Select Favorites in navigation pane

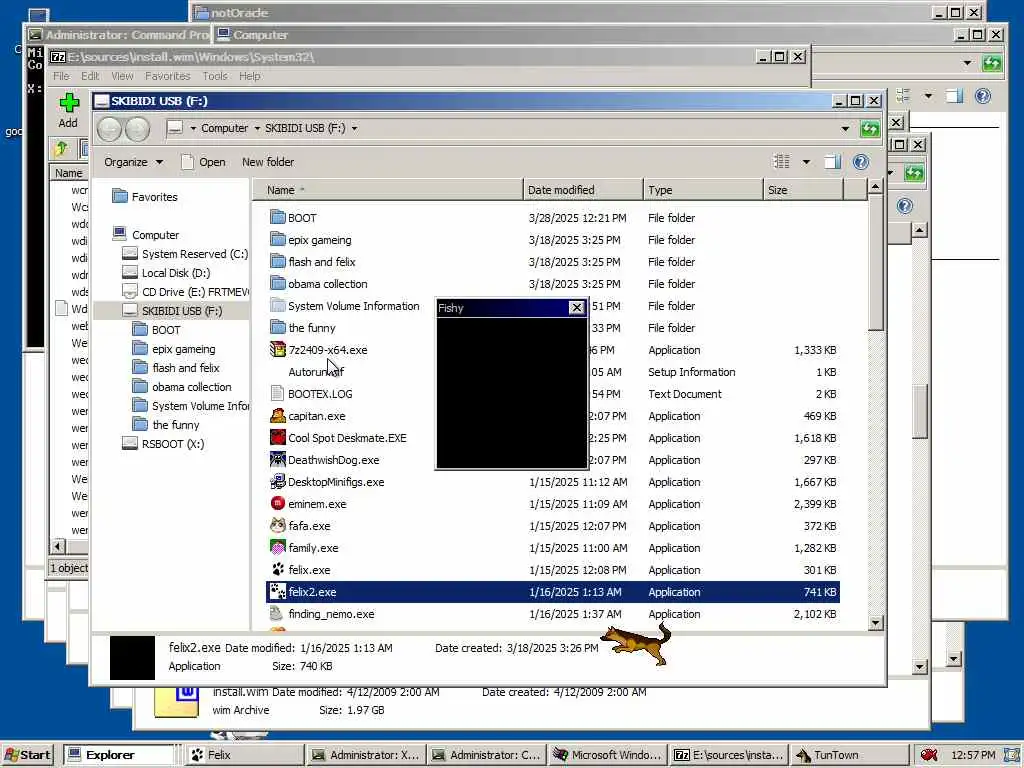pos(144,197)
